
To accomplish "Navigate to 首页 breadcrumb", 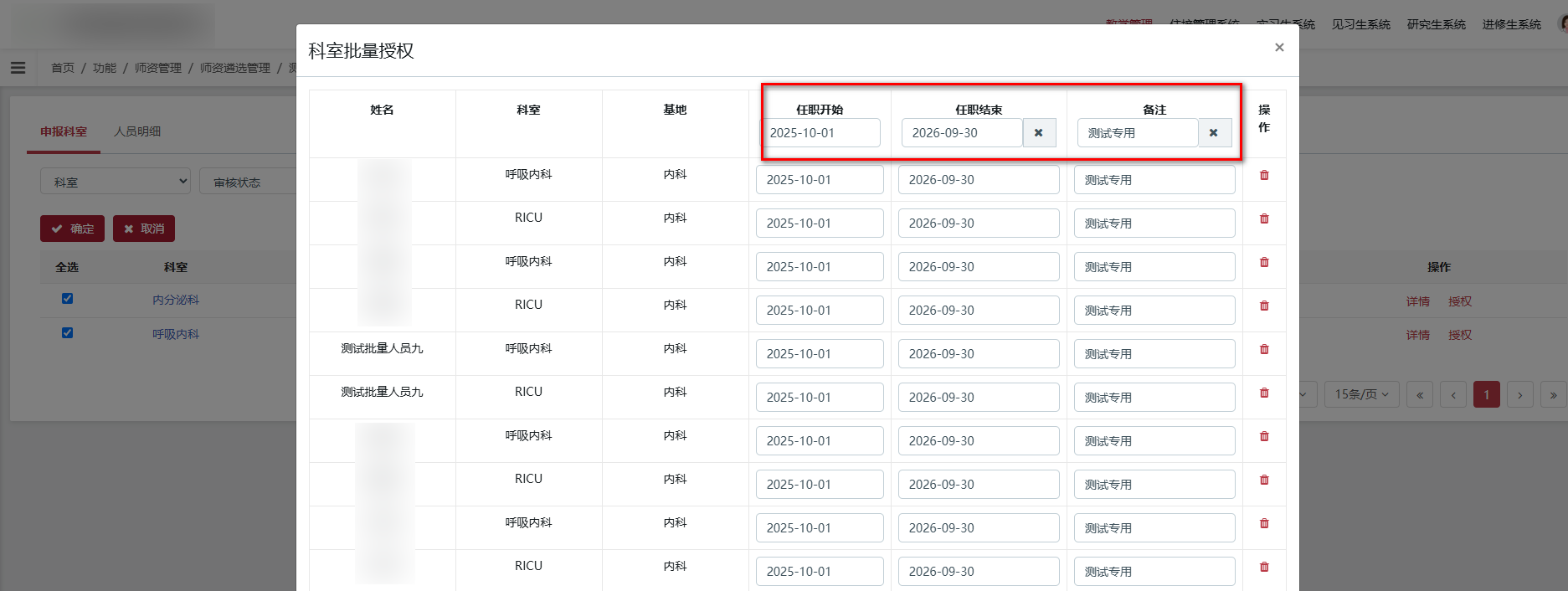I will [63, 68].
